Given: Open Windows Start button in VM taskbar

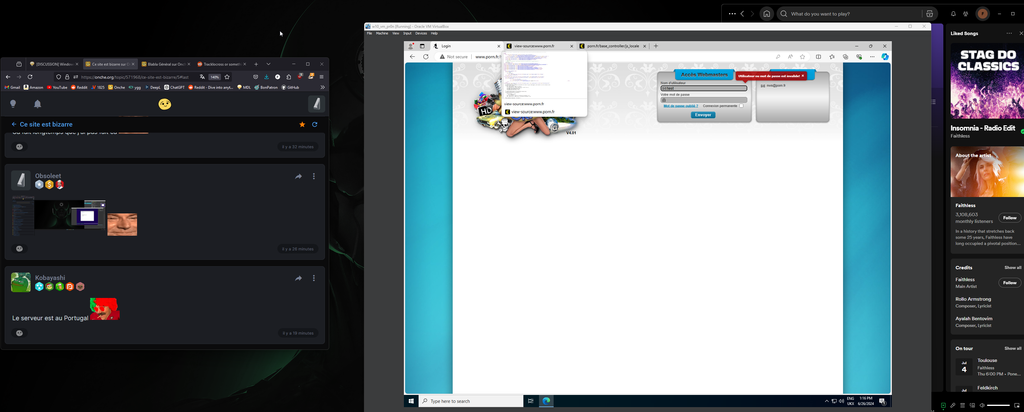Looking at the screenshot, I should (x=411, y=401).
